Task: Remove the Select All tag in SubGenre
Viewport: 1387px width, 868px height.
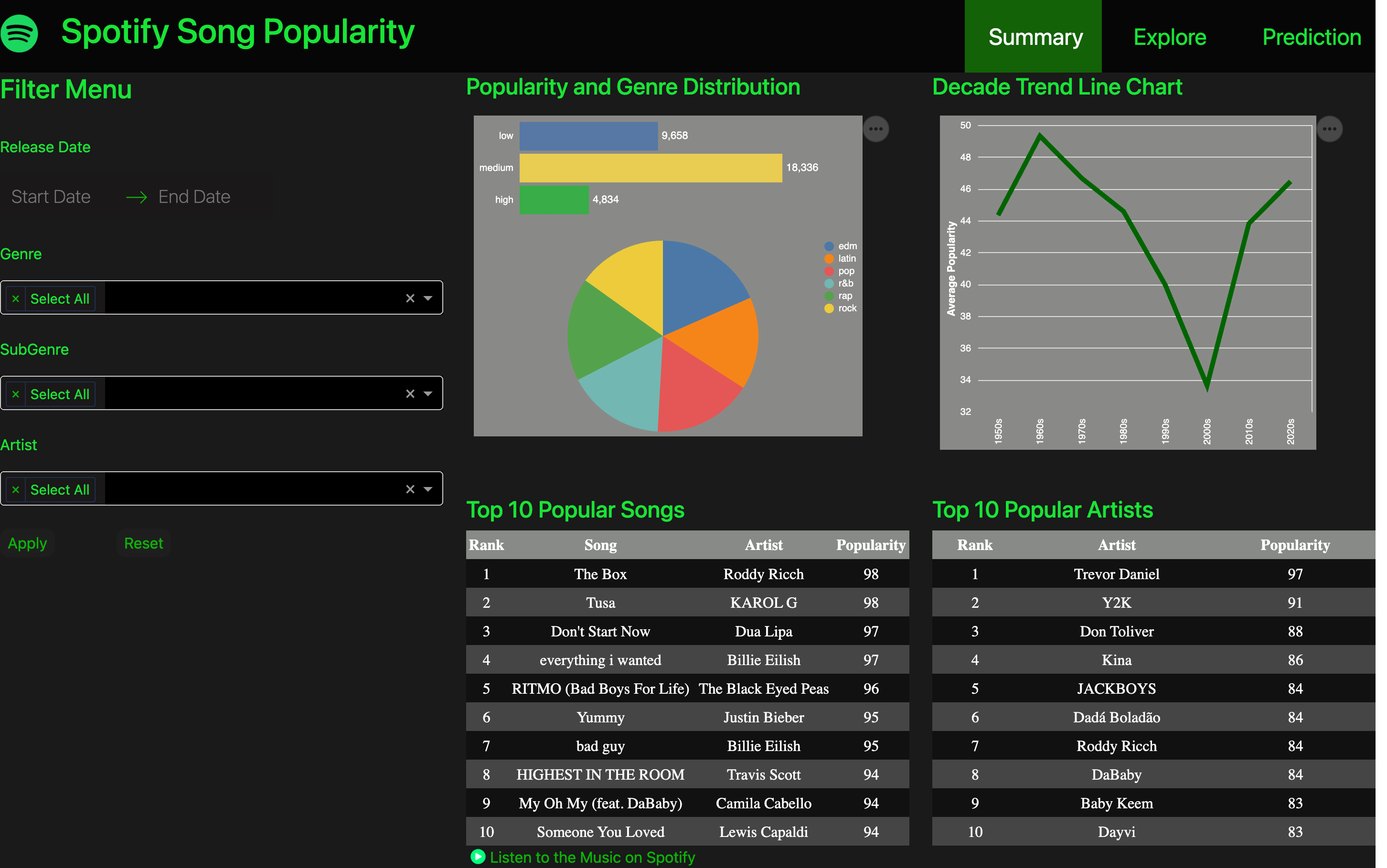Action: click(16, 394)
